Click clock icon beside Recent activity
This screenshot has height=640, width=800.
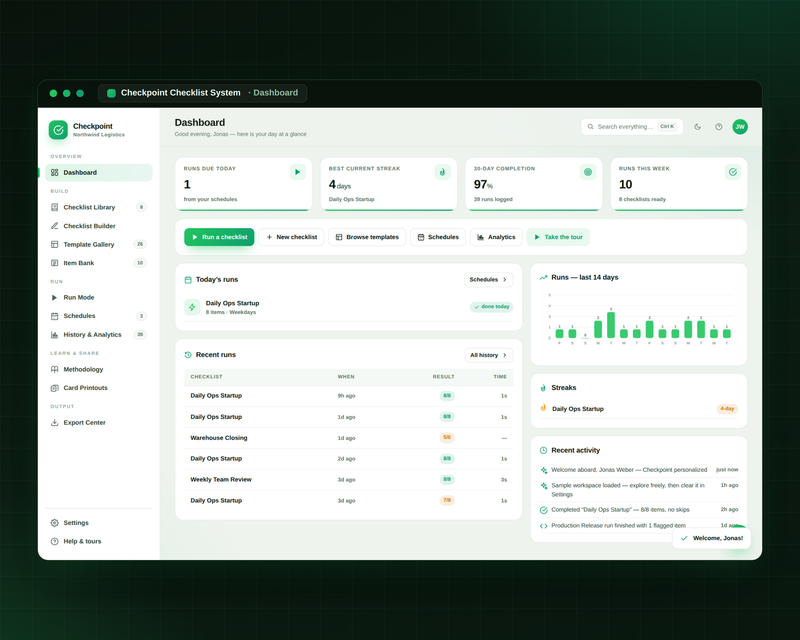(543, 450)
